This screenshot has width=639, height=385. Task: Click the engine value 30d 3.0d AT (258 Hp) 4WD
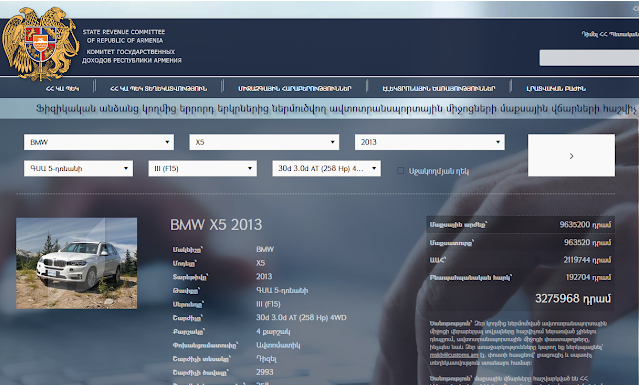point(301,318)
